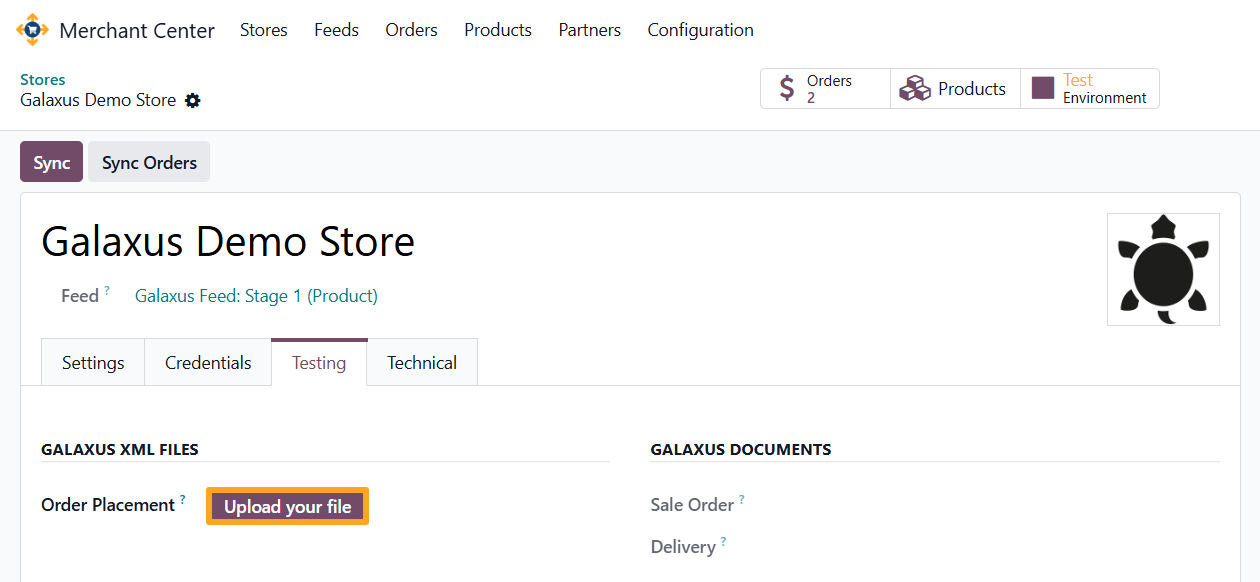The width and height of the screenshot is (1260, 582).
Task: Click the turtle store image
Action: click(1163, 269)
